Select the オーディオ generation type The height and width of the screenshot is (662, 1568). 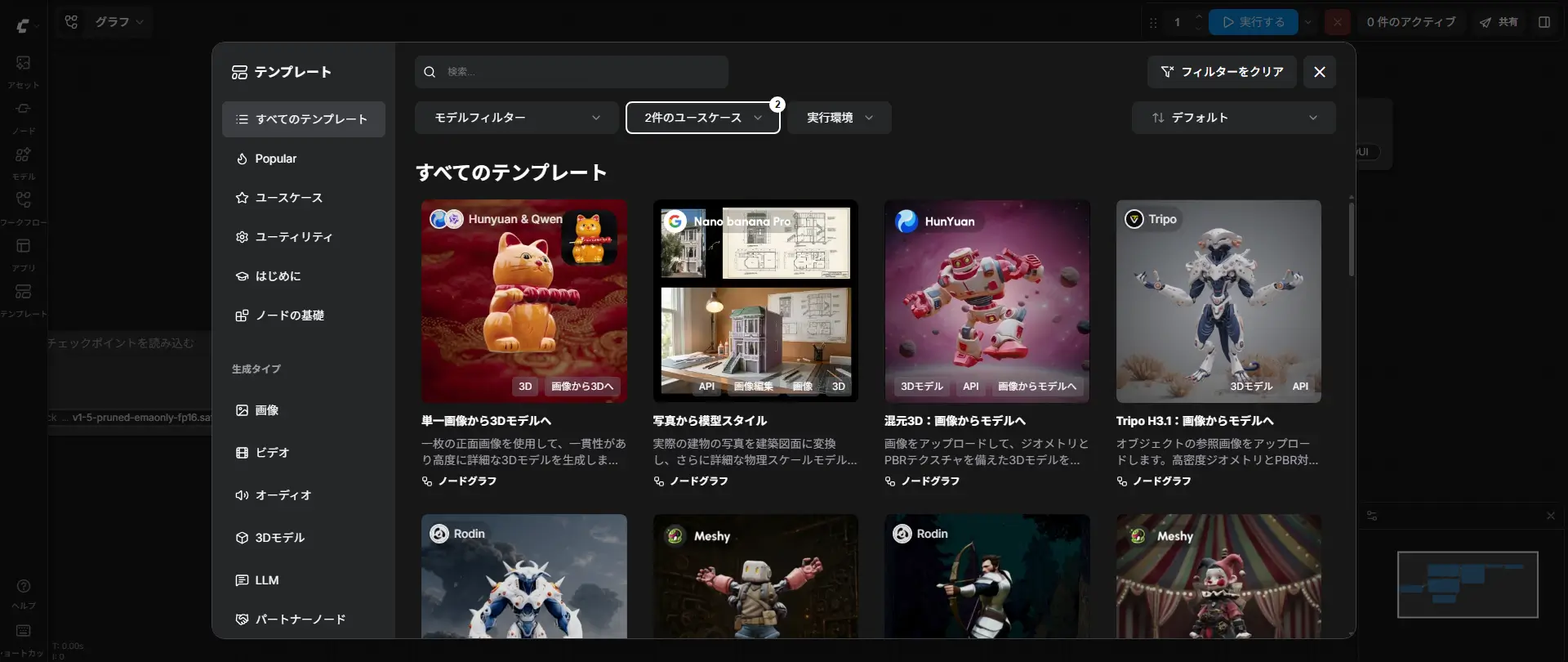pos(304,495)
